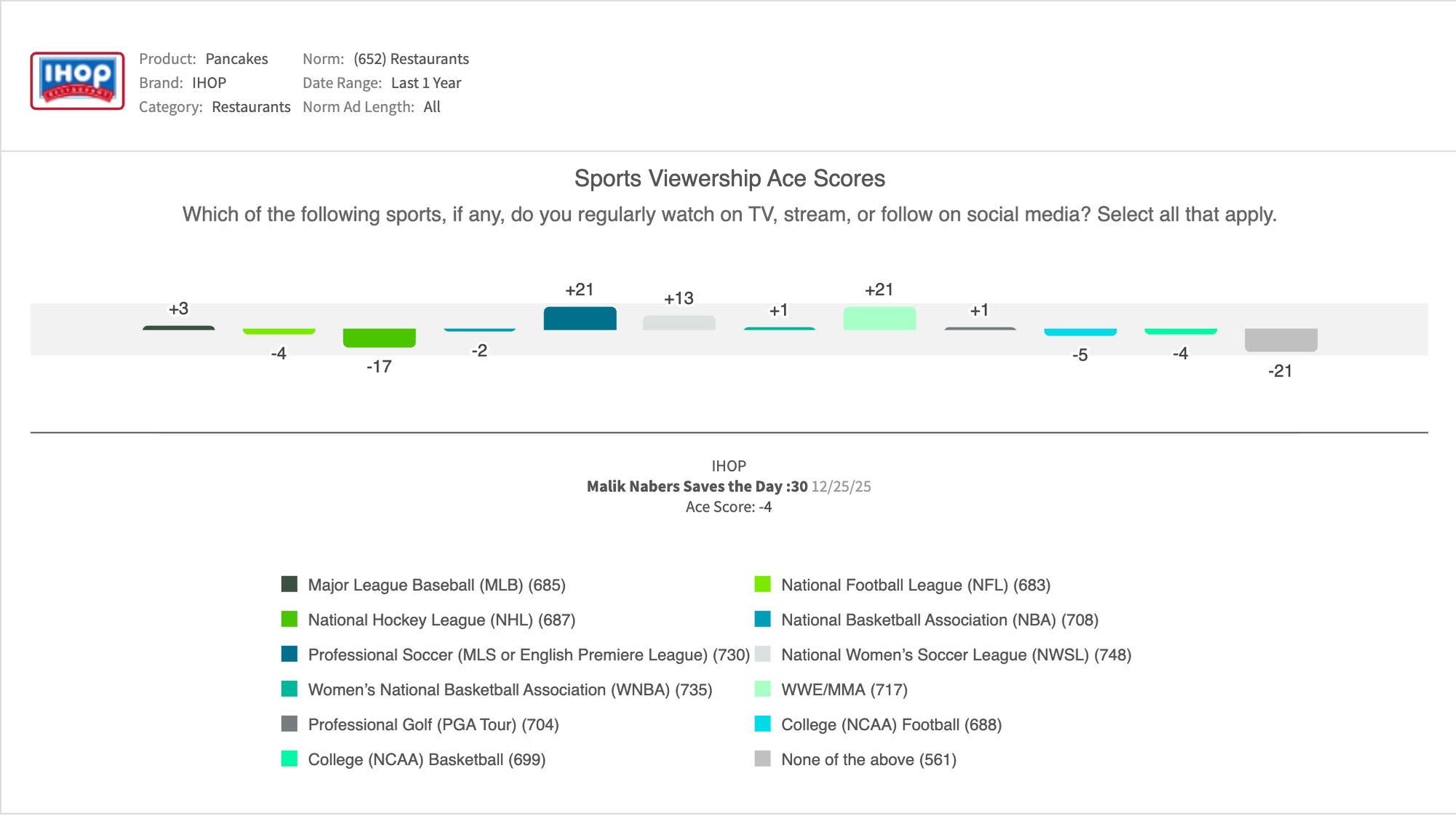Screen dimensions: 1456x819
Task: Select the -21 None of the above bar
Action: pos(1281,340)
